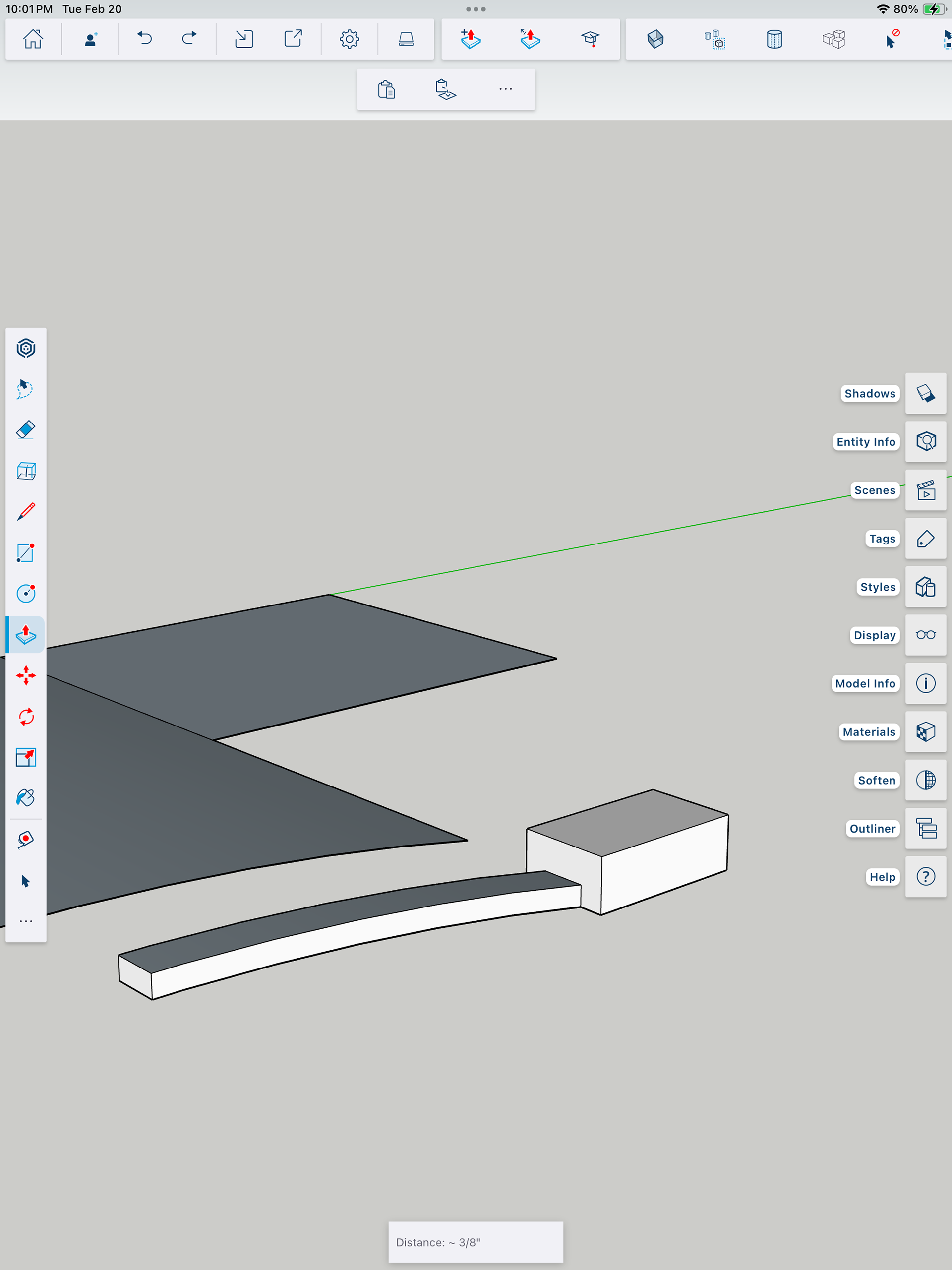Select the Pencil Line tool
This screenshot has height=1270, width=952.
coord(26,512)
